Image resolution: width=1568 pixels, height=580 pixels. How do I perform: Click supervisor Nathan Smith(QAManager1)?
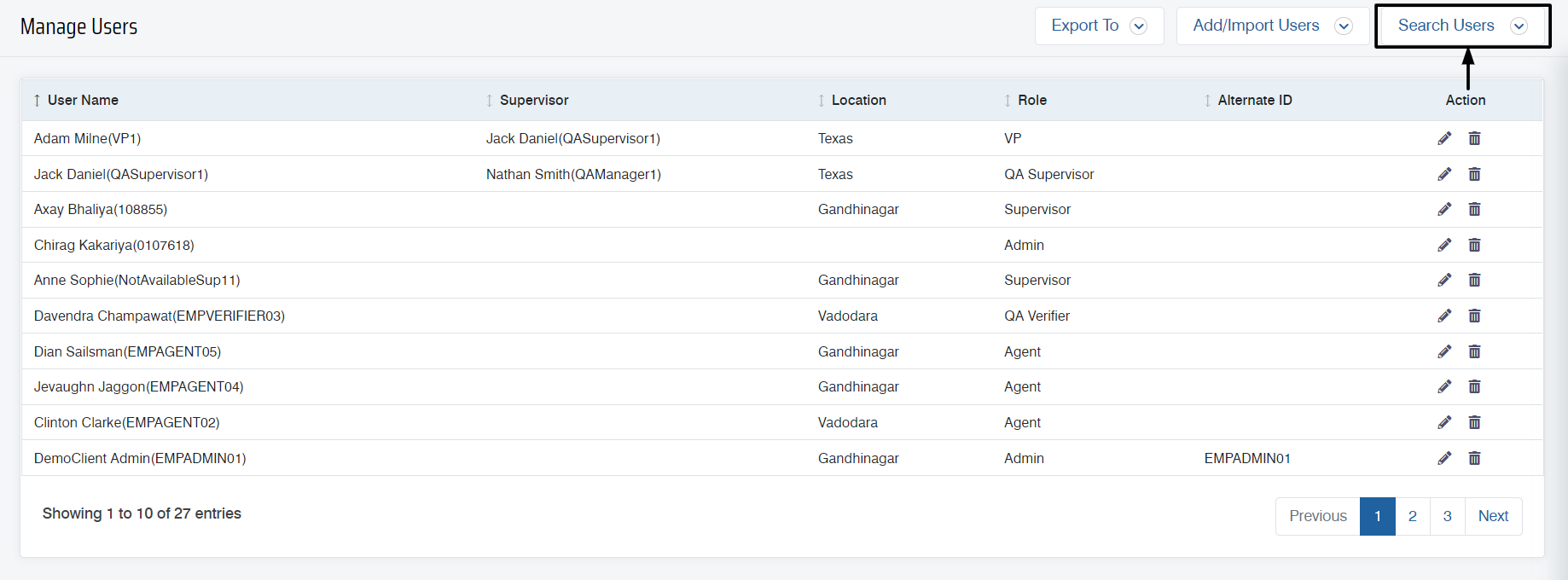(573, 174)
